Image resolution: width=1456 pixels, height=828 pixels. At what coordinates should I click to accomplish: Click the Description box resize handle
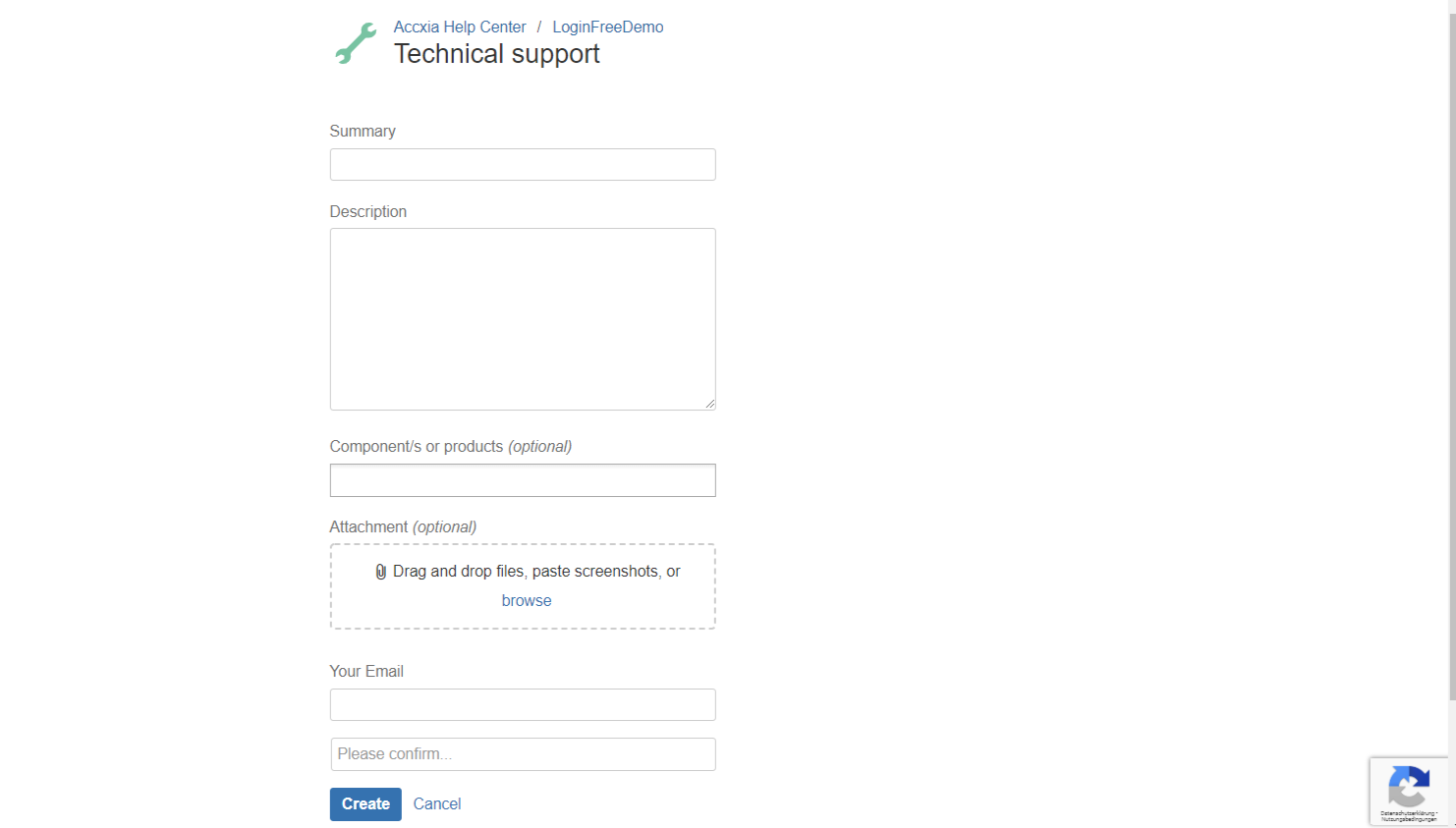point(709,404)
